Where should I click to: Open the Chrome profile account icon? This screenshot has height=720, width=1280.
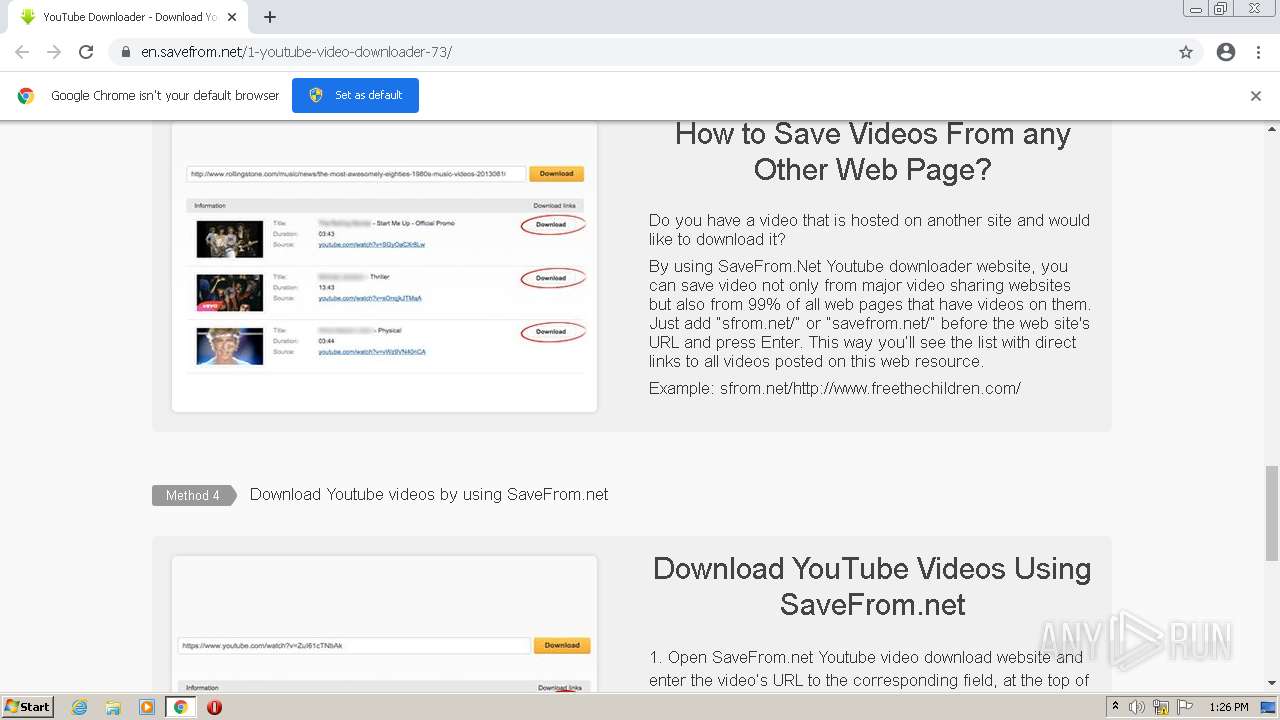(x=1226, y=52)
